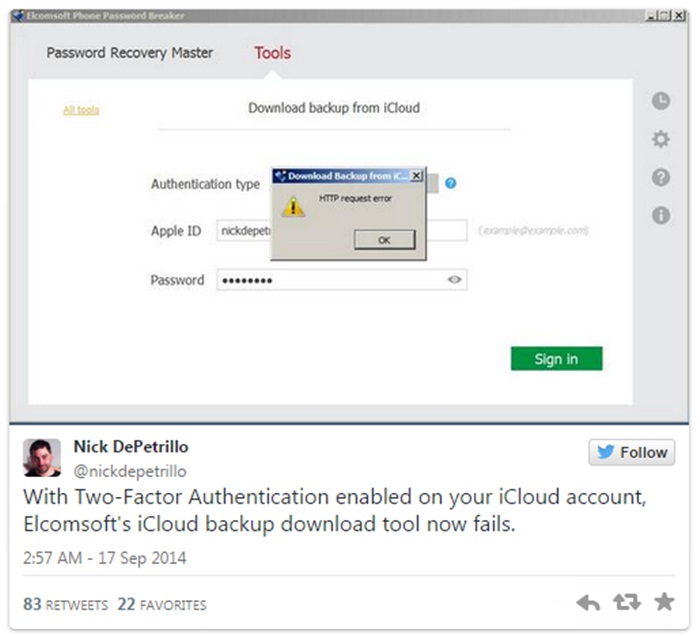Screen dimensions: 700x636
Task: Favorite the tweet star icon
Action: (x=664, y=602)
